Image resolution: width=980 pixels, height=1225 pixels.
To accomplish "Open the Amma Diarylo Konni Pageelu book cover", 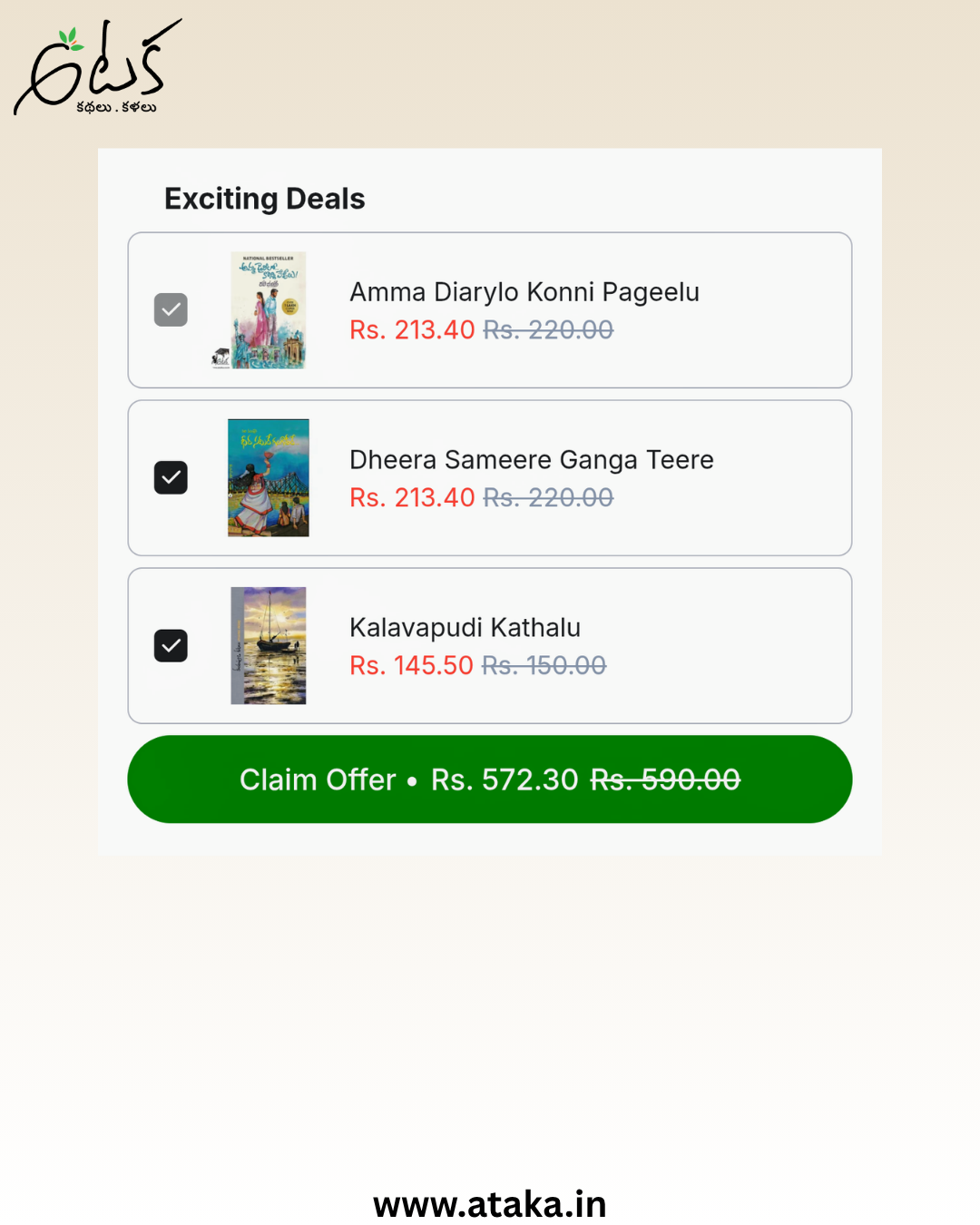I will click(268, 310).
